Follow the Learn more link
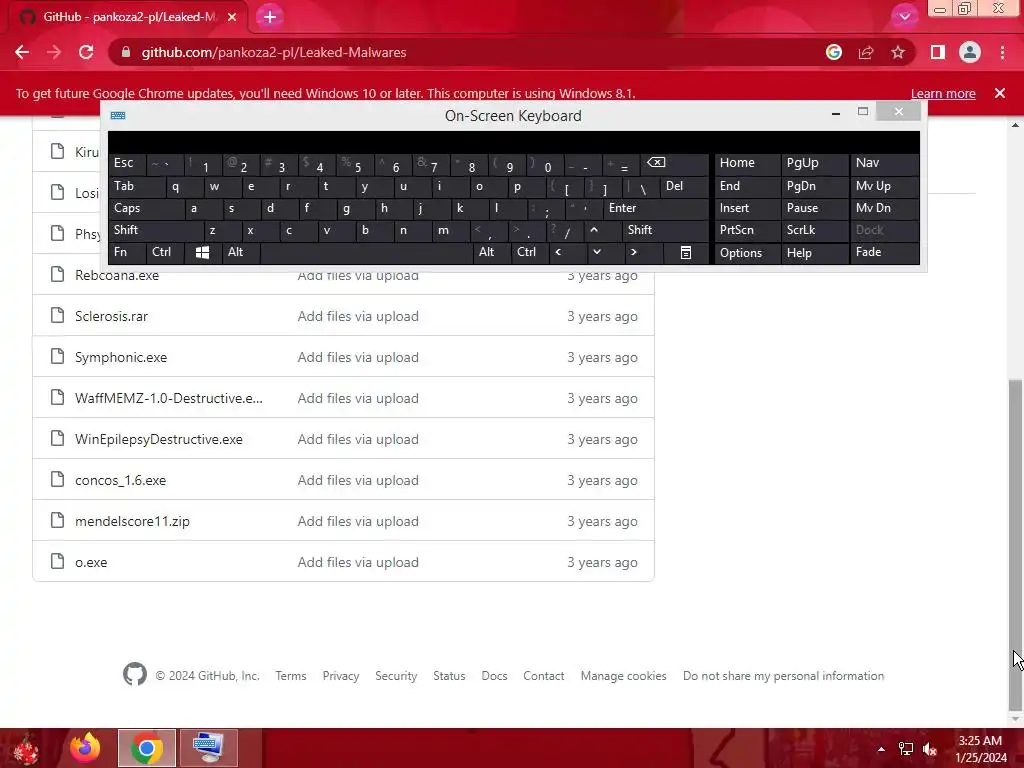This screenshot has height=768, width=1024. pos(943,93)
